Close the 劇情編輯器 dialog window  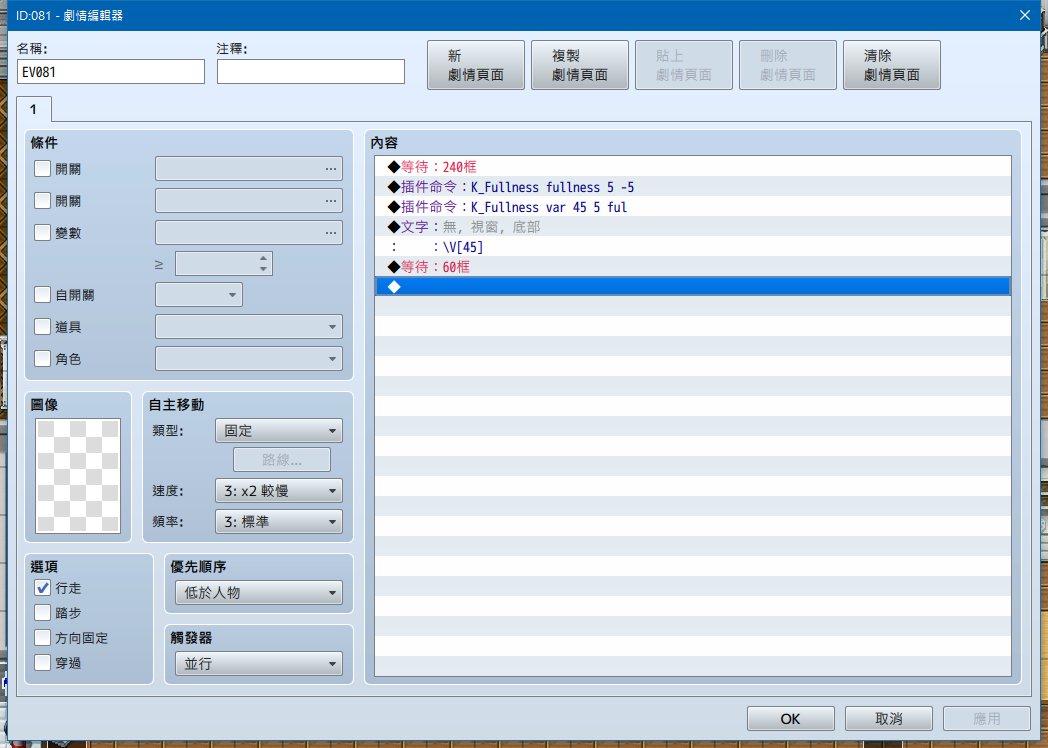tap(1025, 15)
